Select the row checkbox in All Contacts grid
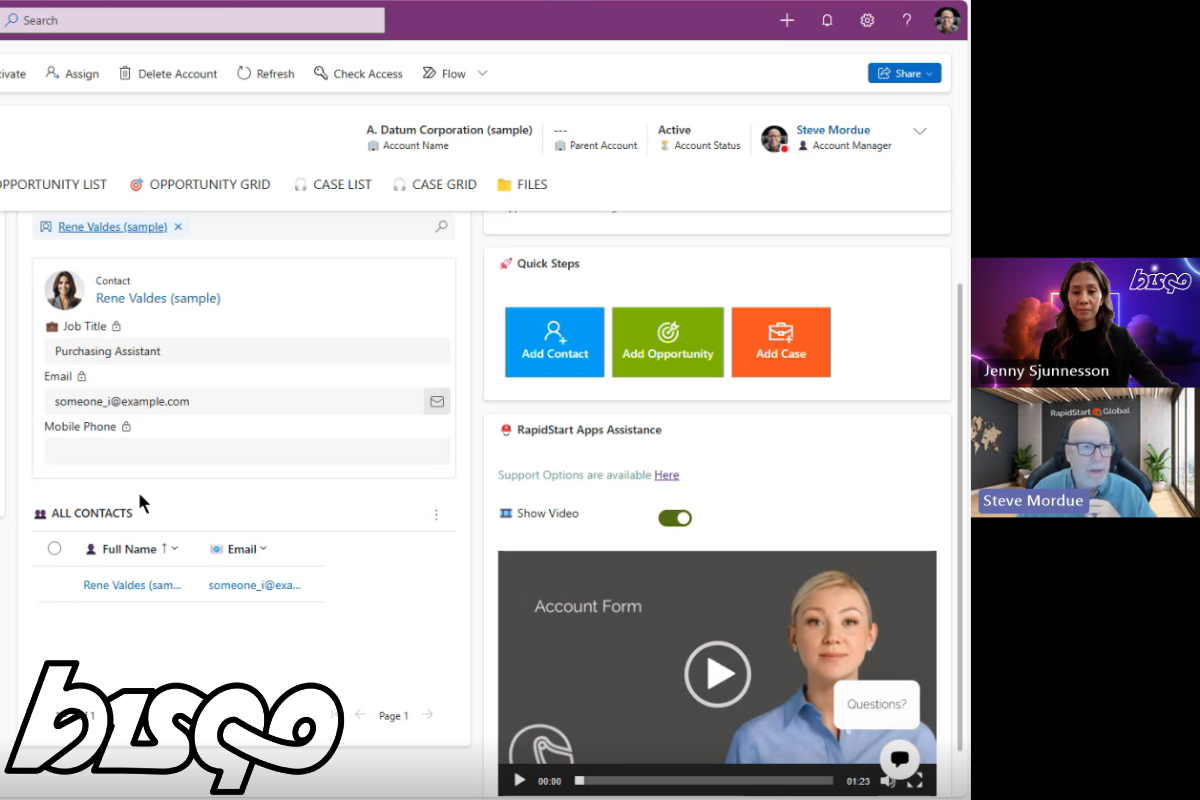 (54, 548)
